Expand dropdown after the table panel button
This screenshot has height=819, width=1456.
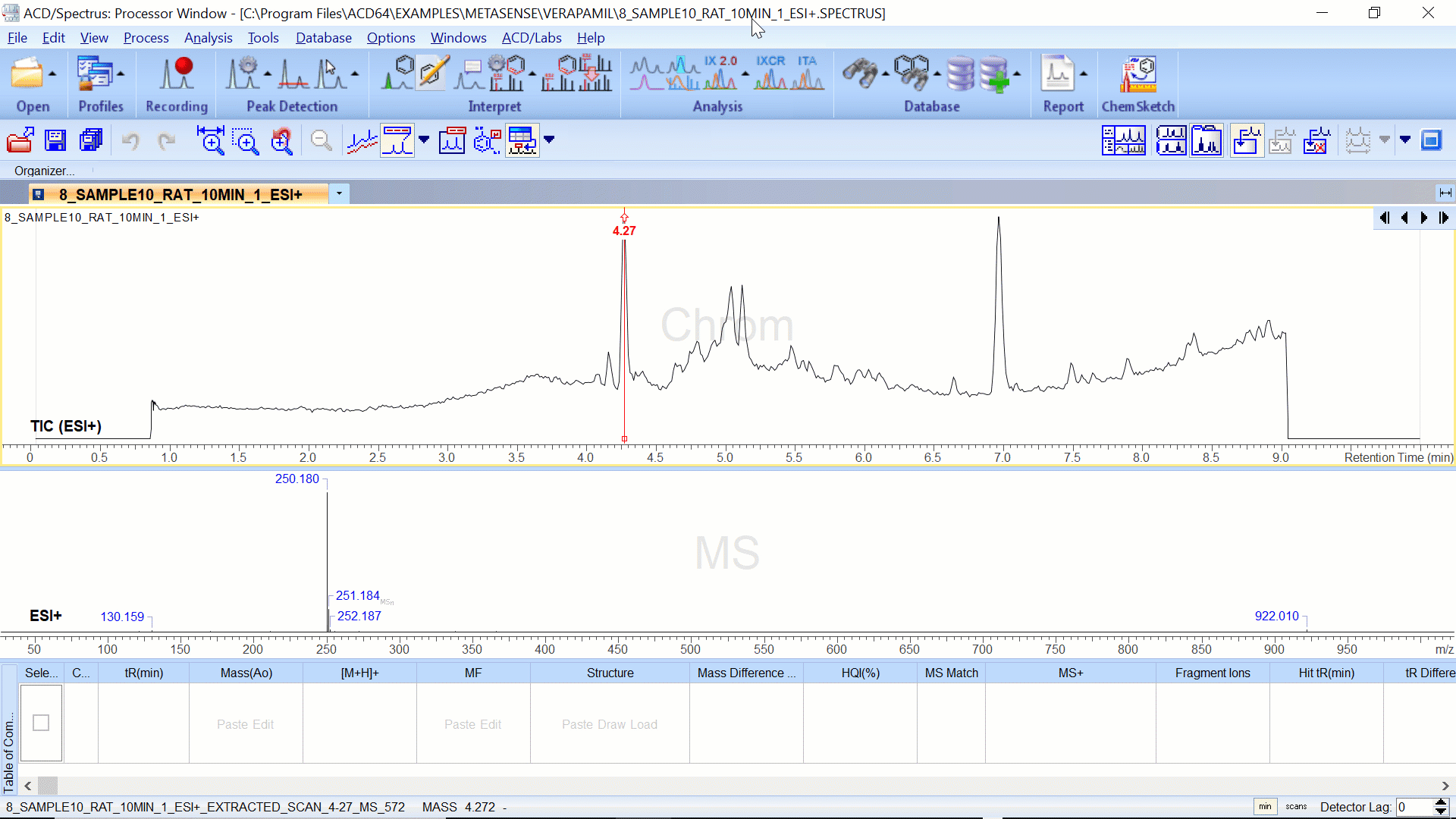pos(549,140)
